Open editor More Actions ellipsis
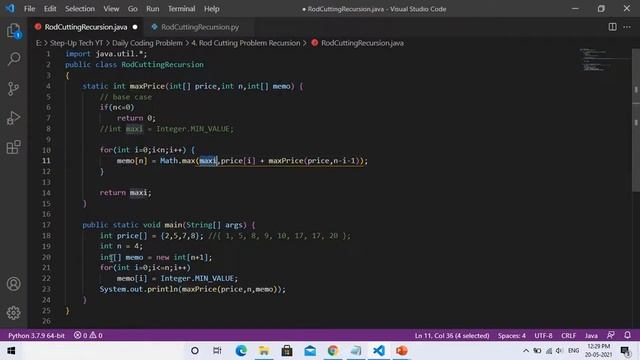 pos(627,27)
